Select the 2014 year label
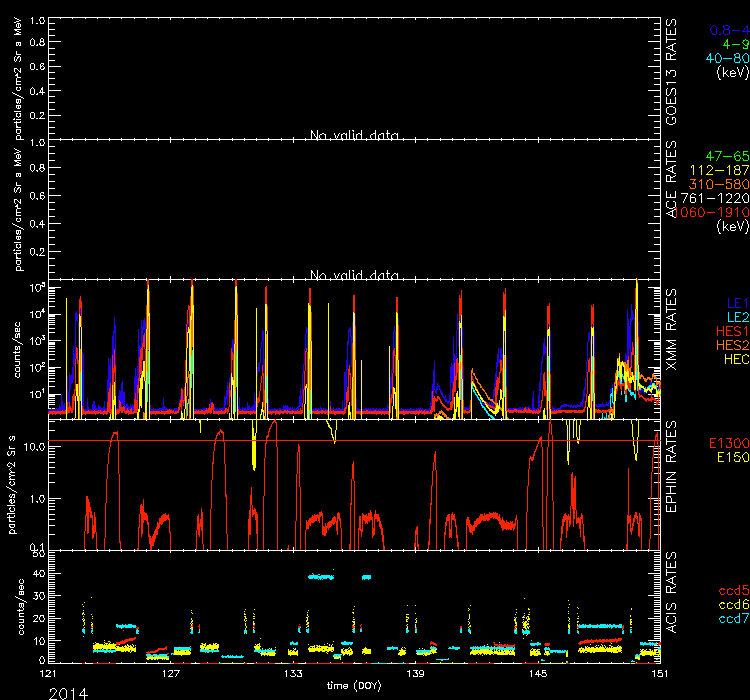 point(69,692)
